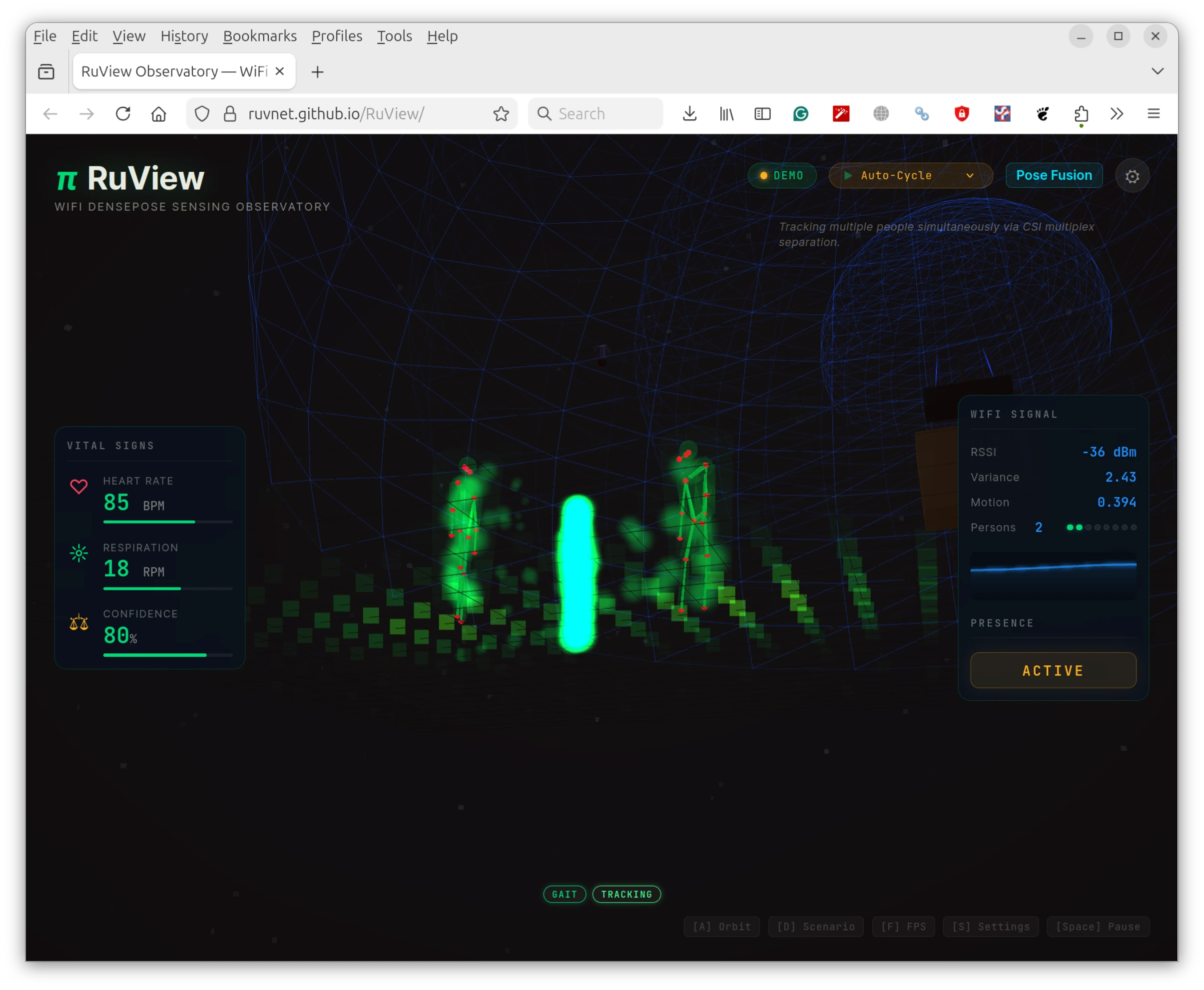Show more toolbar items overflow chevron

pyautogui.click(x=1117, y=114)
